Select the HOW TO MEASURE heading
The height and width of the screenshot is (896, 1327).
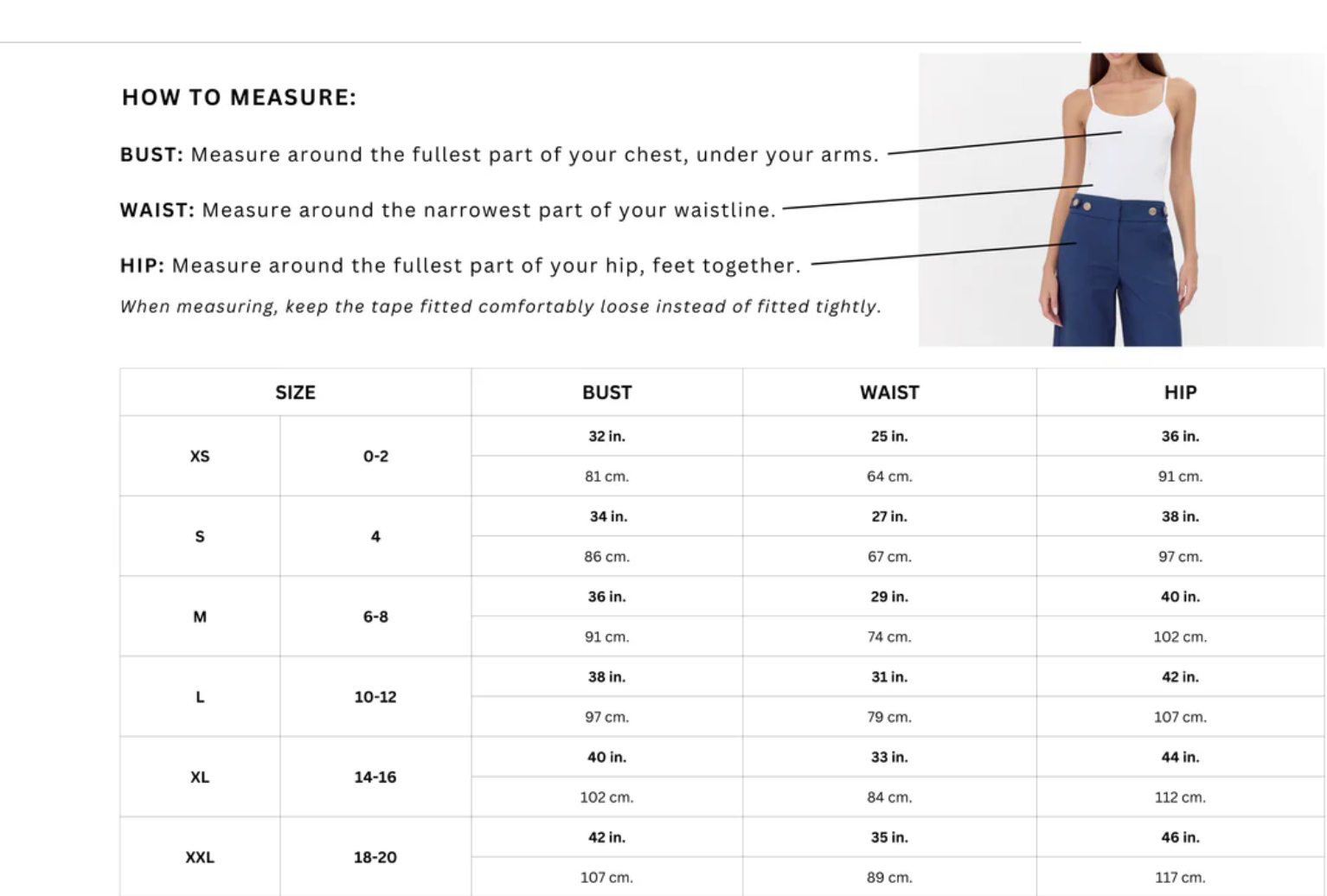(239, 98)
